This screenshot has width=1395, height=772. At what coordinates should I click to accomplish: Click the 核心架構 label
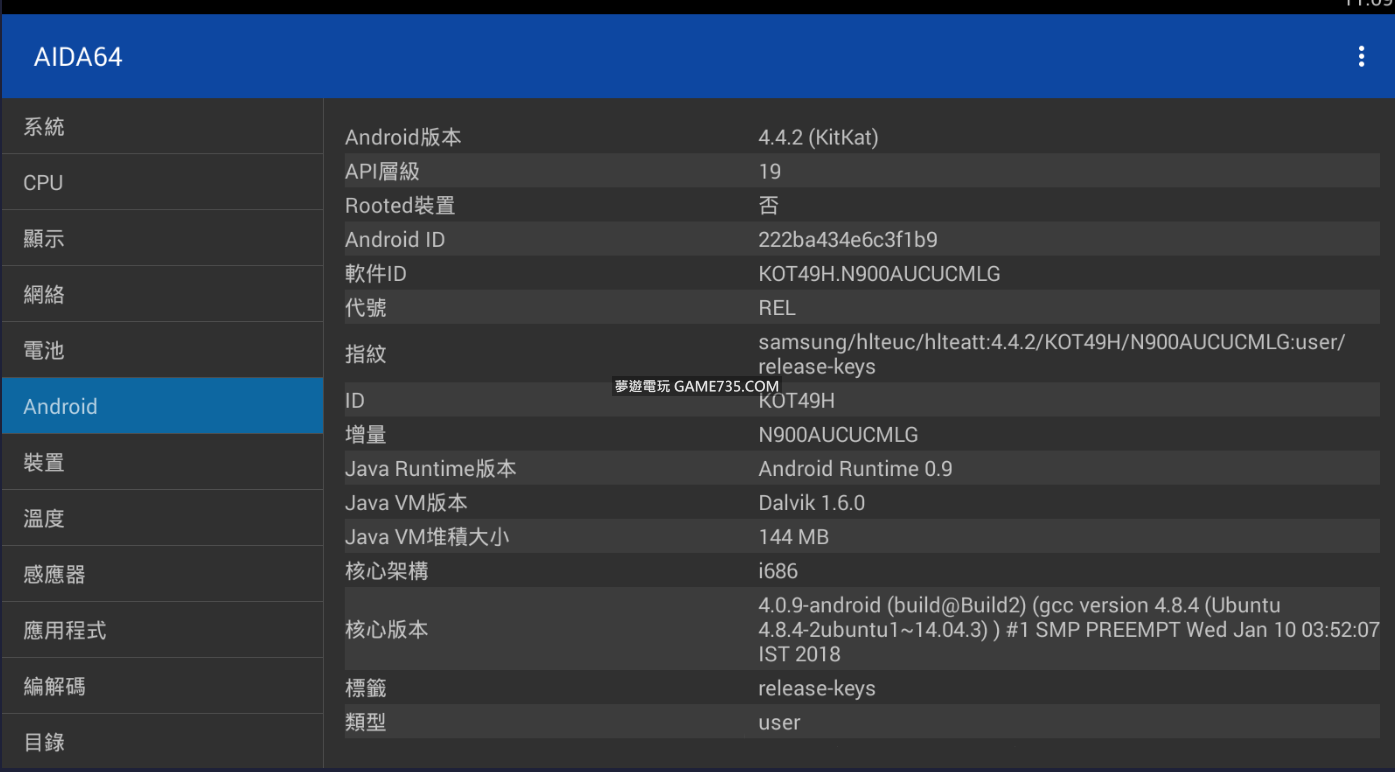point(387,570)
